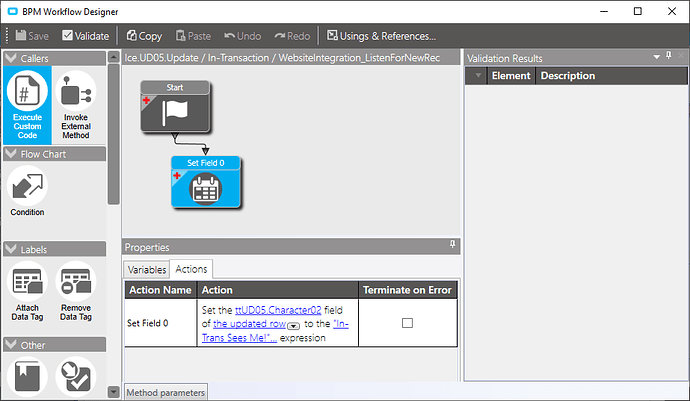This screenshot has height=401, width=690.
Task: Close the Validation Results panel
Action: pos(681,55)
